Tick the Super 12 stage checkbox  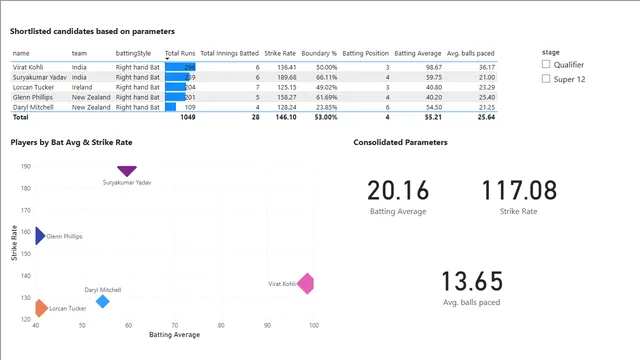[546, 79]
